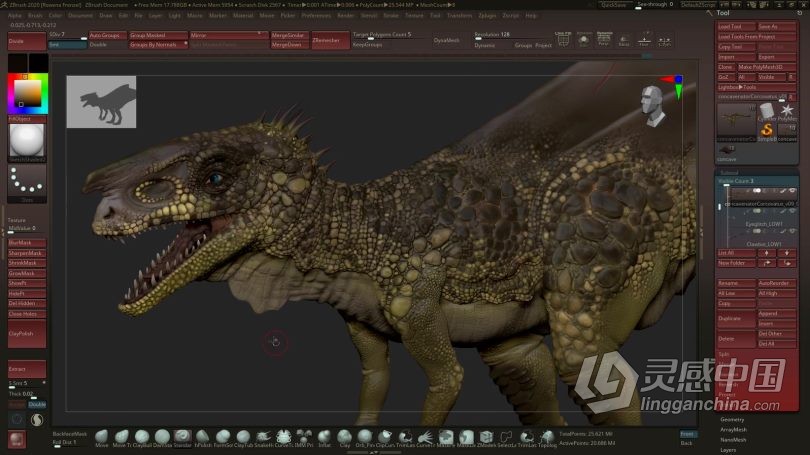This screenshot has height=455, width=810.
Task: Move subtool down with arrow button
Action: pyautogui.click(x=787, y=253)
